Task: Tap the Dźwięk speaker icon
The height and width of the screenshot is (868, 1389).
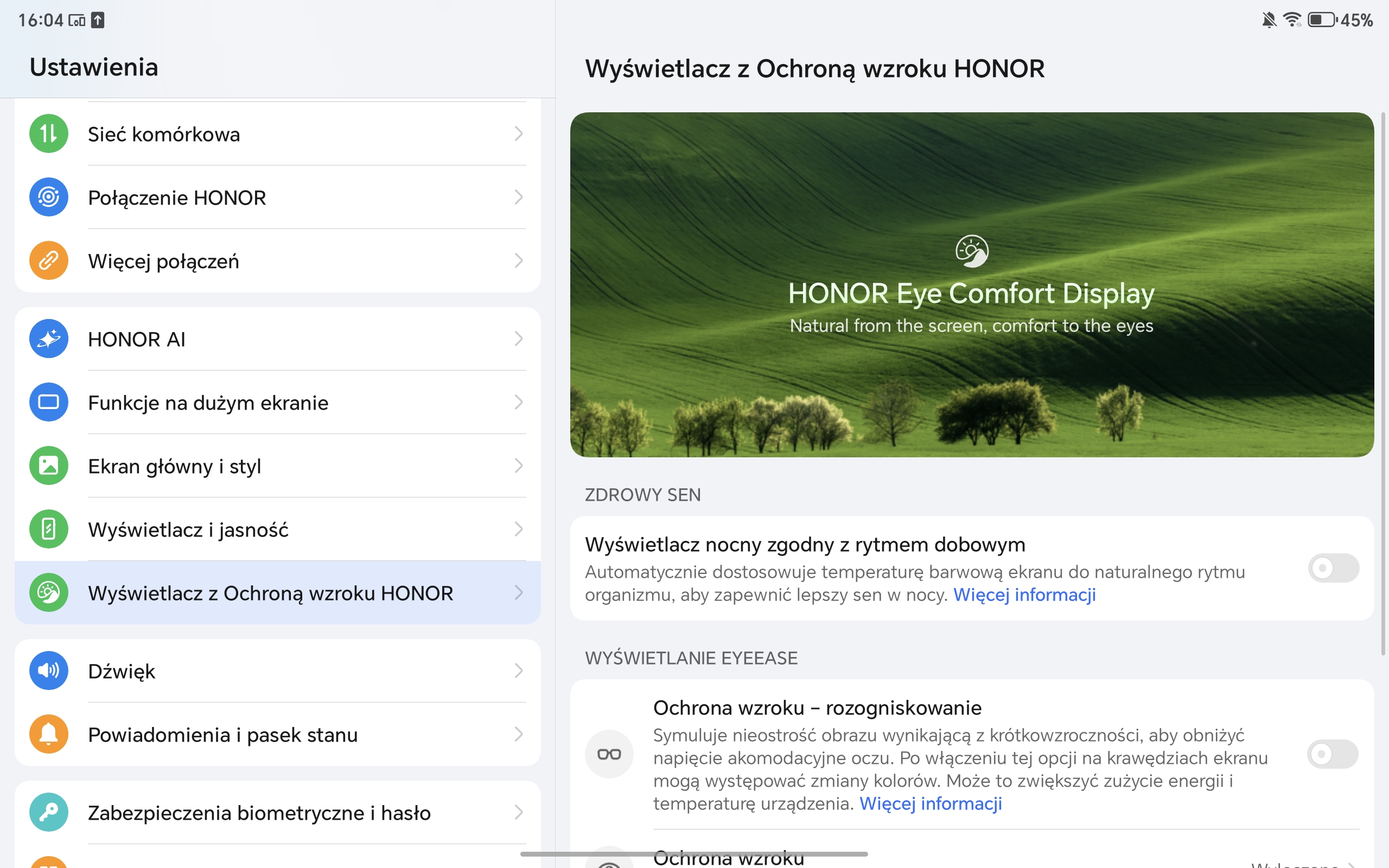Action: tap(49, 671)
